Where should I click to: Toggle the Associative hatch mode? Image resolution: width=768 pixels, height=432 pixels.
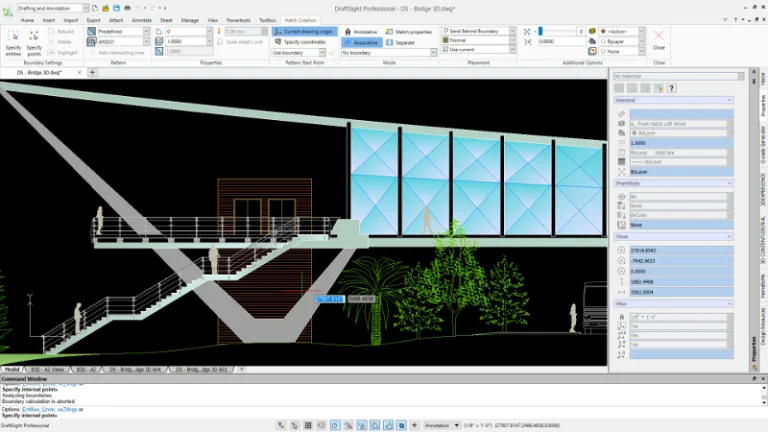(360, 43)
